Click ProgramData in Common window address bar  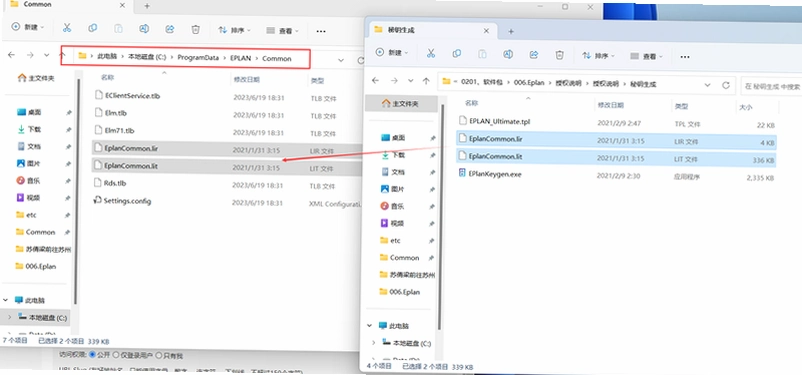pyautogui.click(x=198, y=58)
